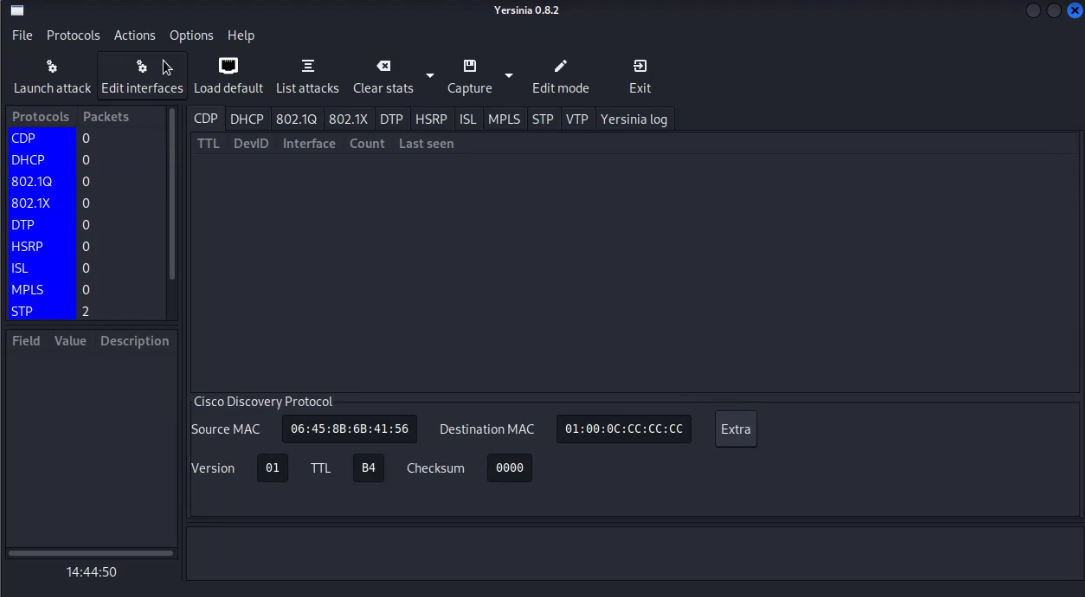Click the protocols list vertical scrollbar

pos(172,194)
